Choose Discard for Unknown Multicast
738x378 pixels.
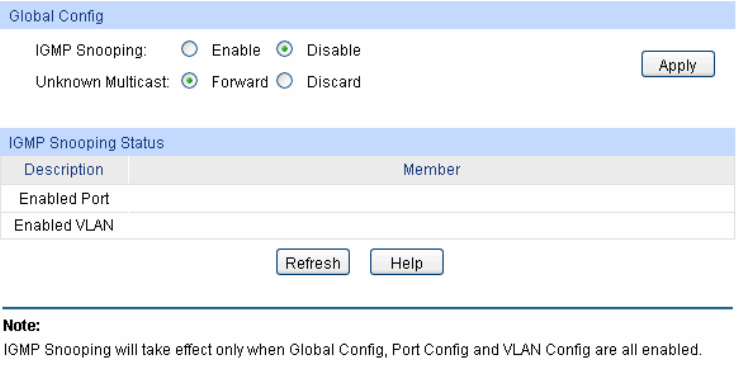click(x=284, y=81)
